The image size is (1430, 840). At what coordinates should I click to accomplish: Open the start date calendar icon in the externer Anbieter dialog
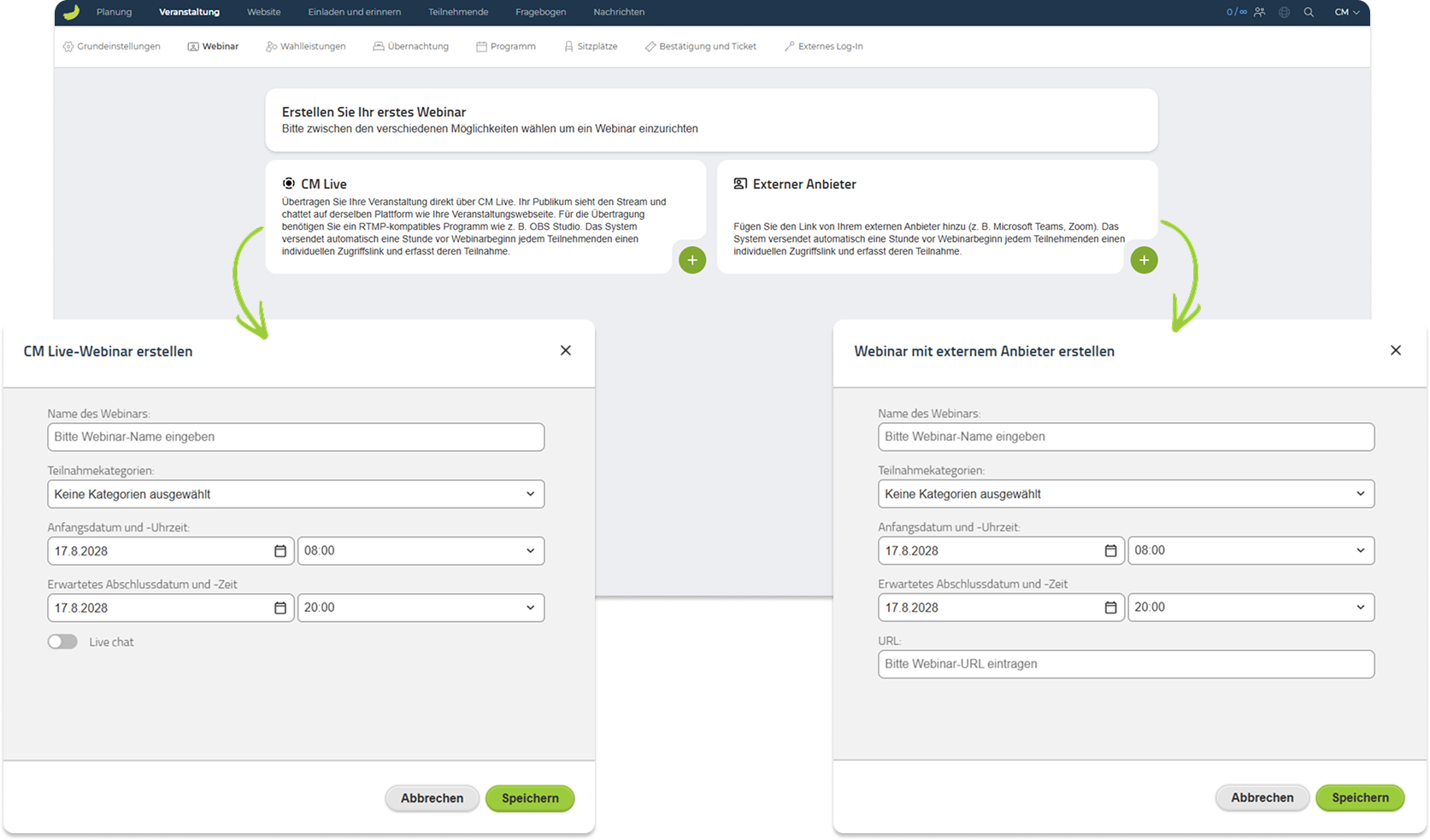tap(1110, 550)
